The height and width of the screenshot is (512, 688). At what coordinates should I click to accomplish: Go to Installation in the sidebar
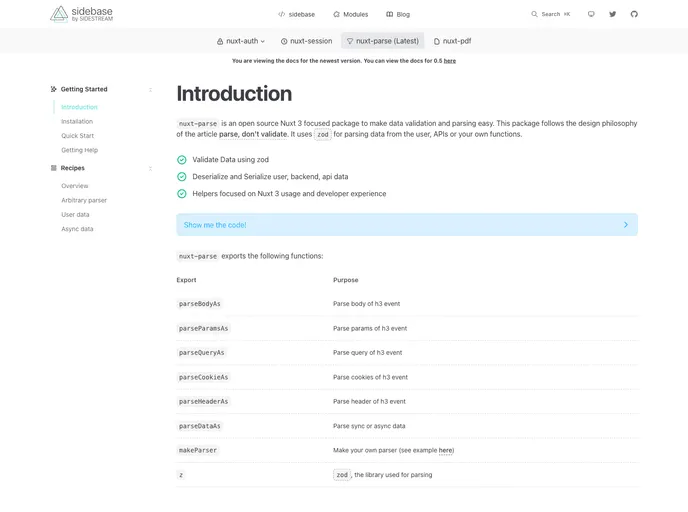pos(77,122)
